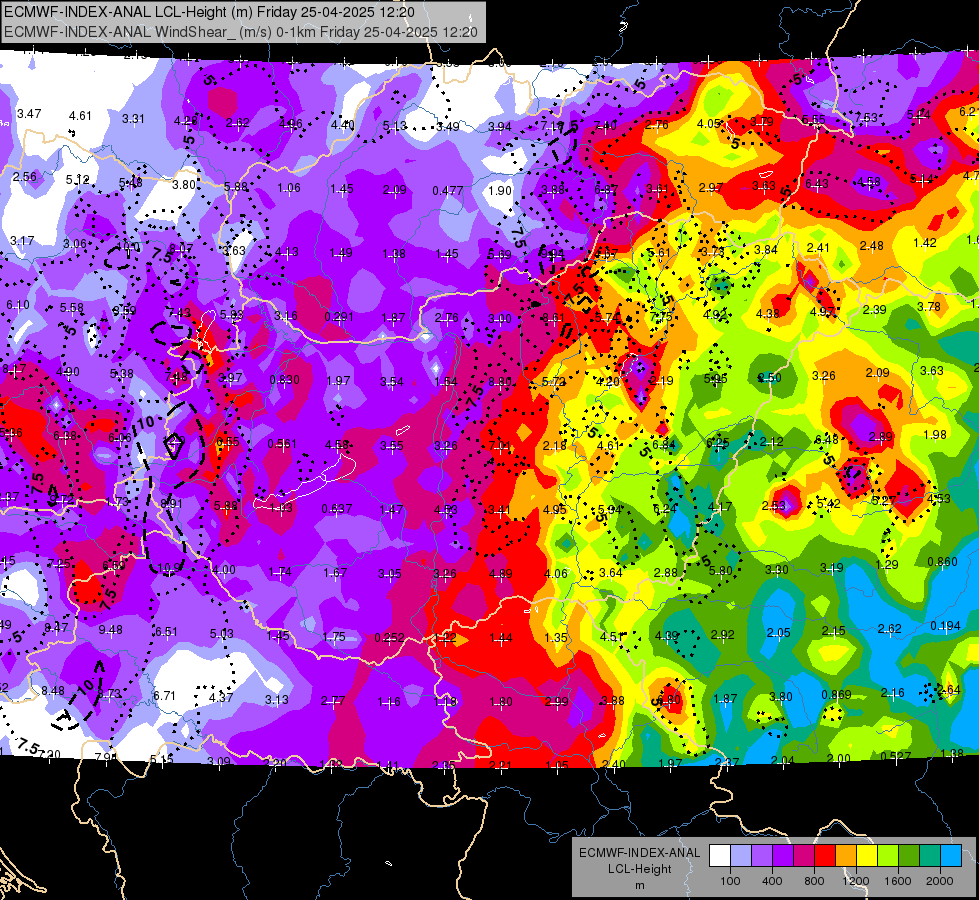This screenshot has width=979, height=900.
Task: Click the wind shear value 2.99
Action: (556, 701)
